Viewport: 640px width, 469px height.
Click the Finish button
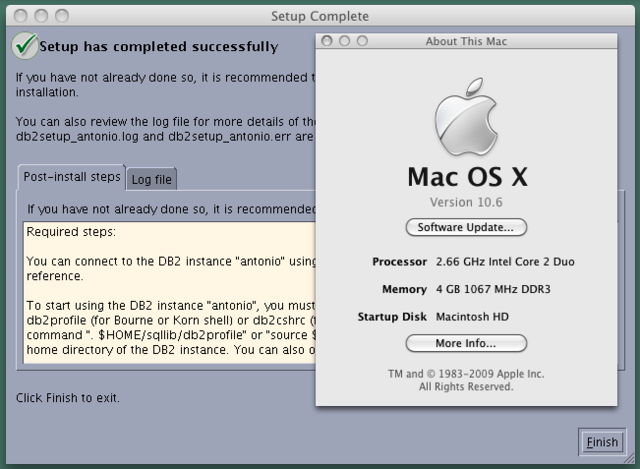coord(602,442)
